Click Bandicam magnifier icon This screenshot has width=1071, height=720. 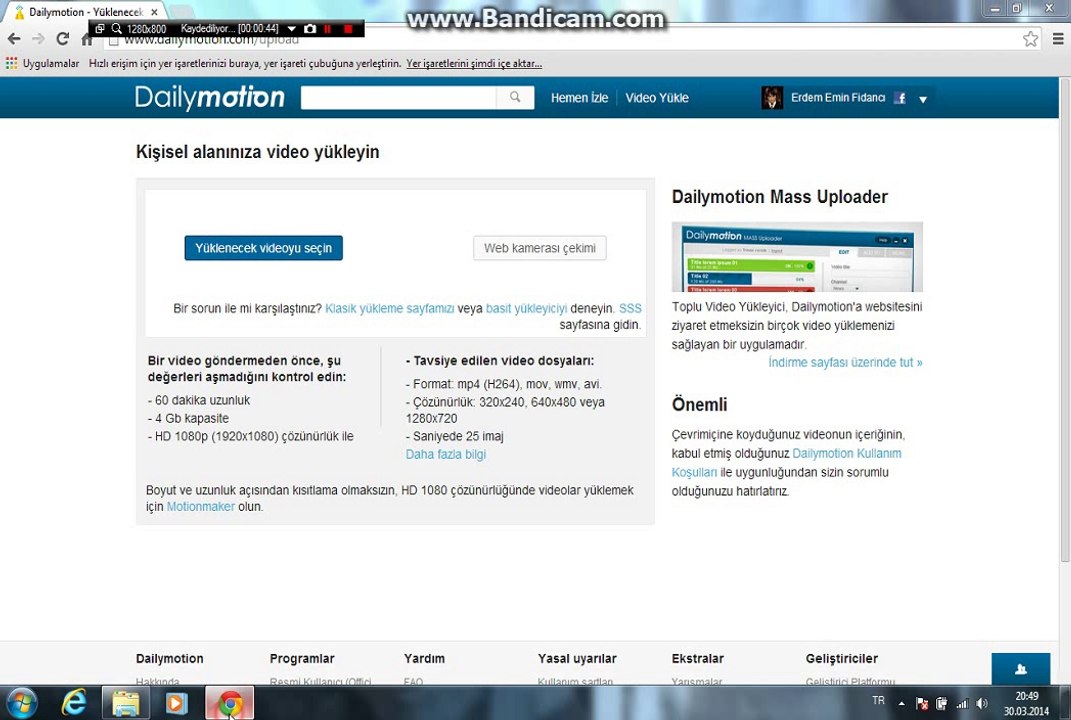(x=116, y=29)
